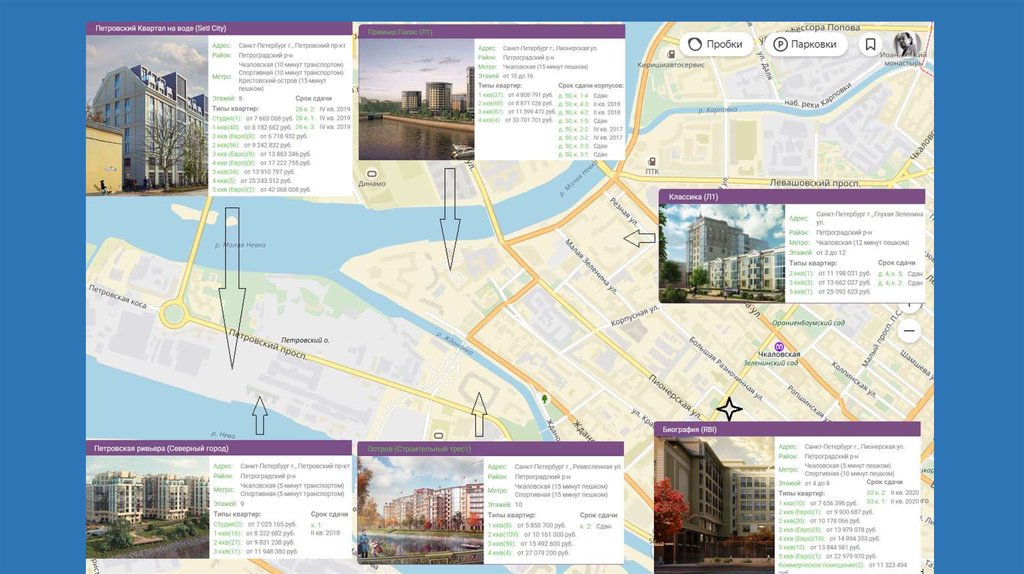Select 1 ккв(37) in Премьер Палас card
Screen dimensions: 1024x574
[490, 95]
